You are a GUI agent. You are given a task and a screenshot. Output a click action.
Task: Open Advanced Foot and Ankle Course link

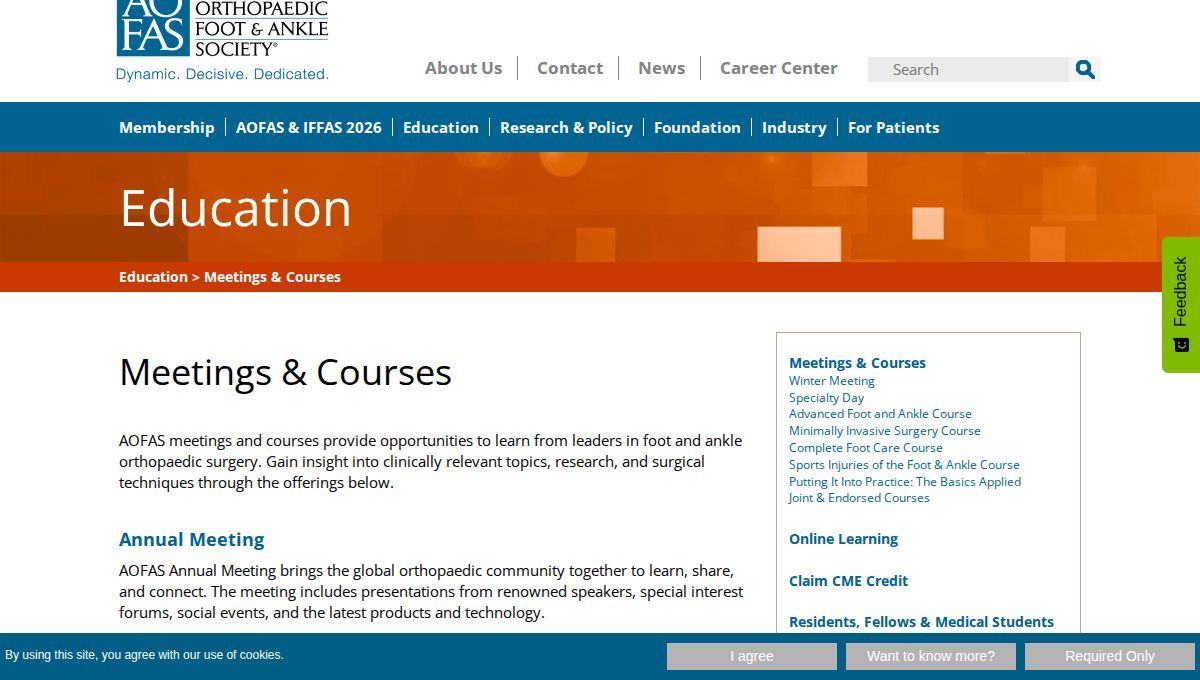(x=880, y=414)
